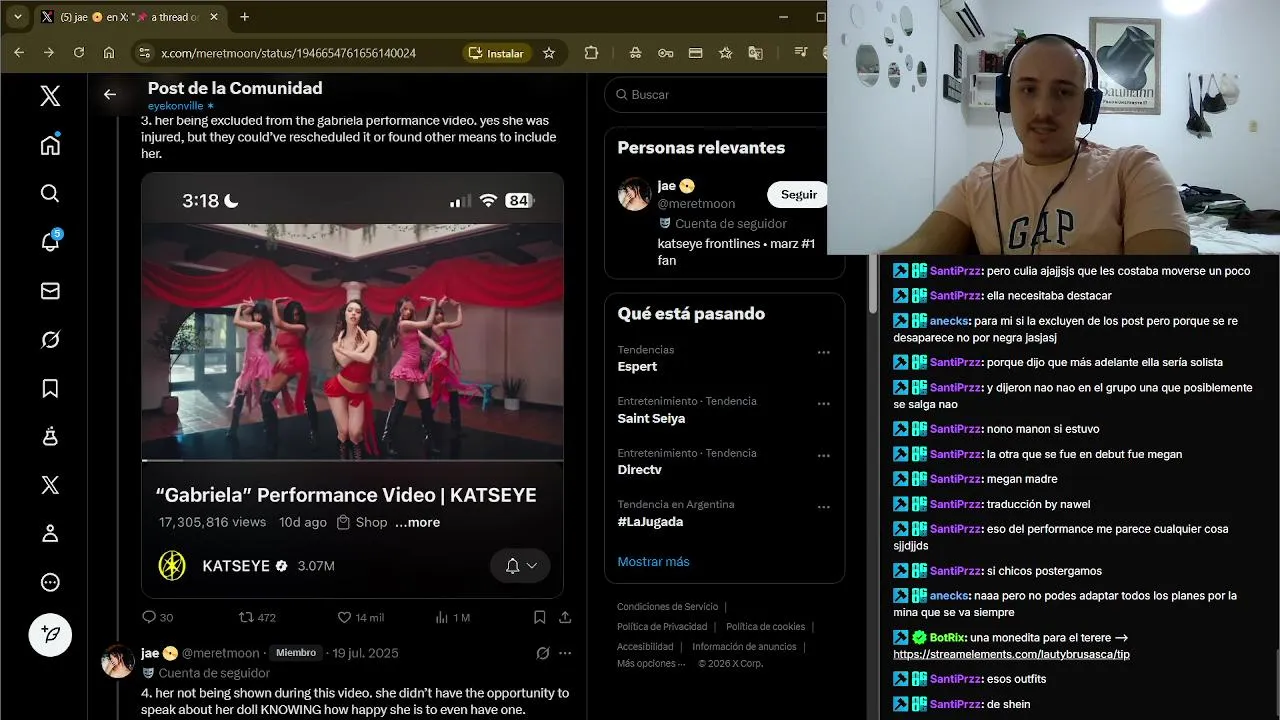The image size is (1280, 720).
Task: Open the X logo home link in sidebar
Action: tap(50, 96)
